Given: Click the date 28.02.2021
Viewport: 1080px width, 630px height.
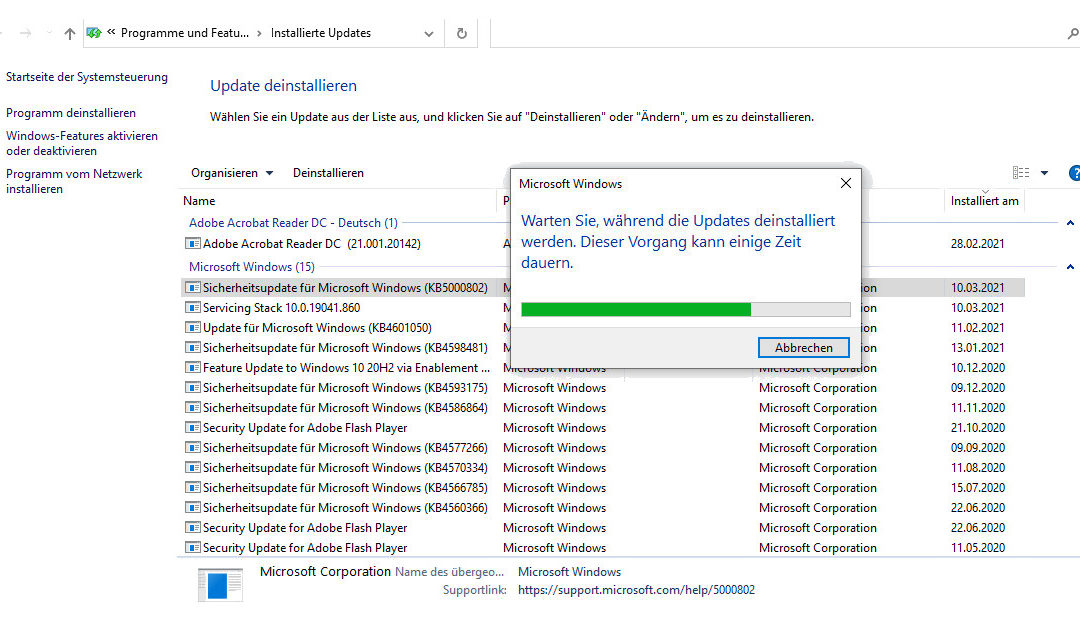Looking at the screenshot, I should click(977, 244).
